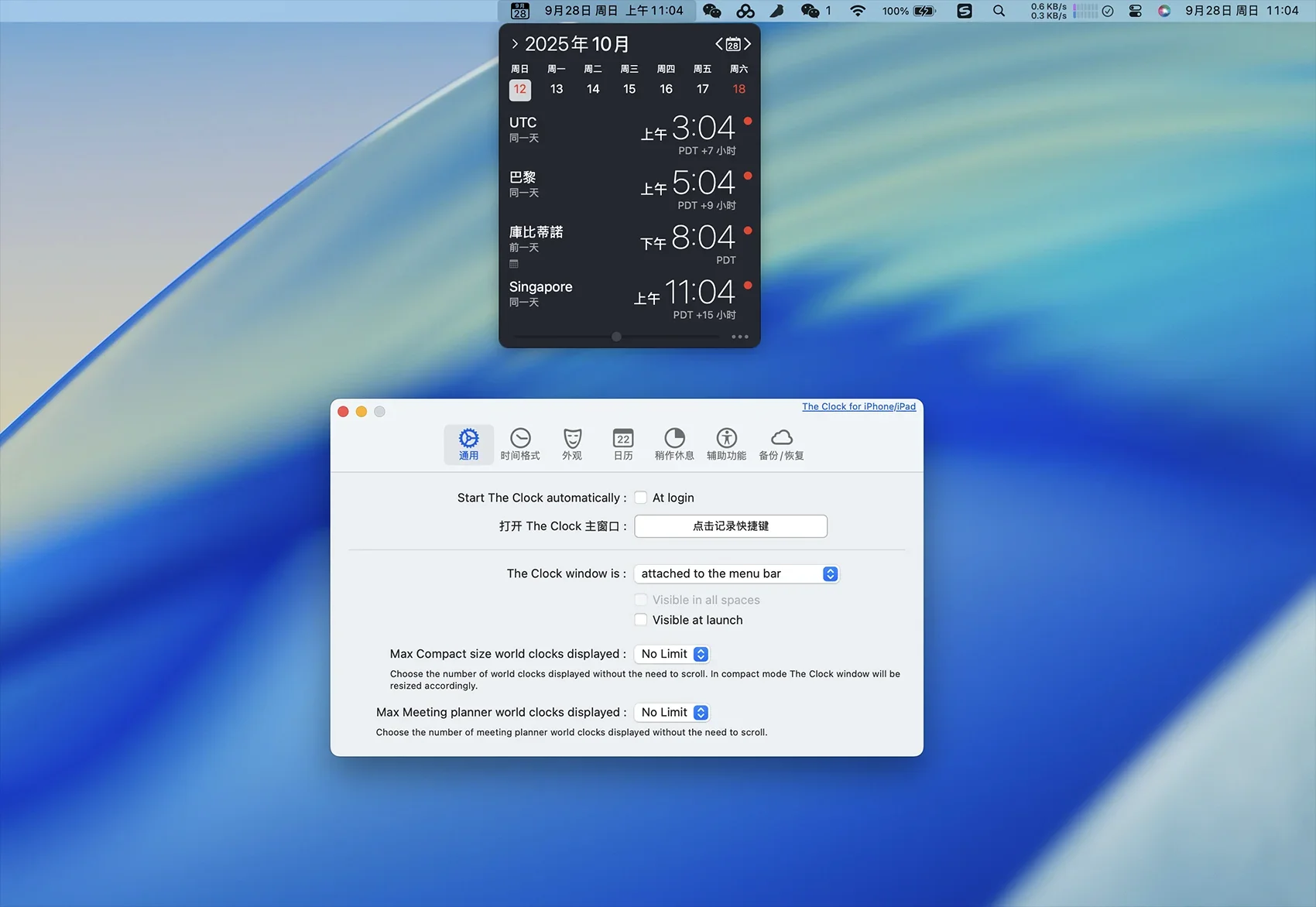1316x907 pixels.
Task: Click the 100% battery status icon
Action: click(x=909, y=11)
